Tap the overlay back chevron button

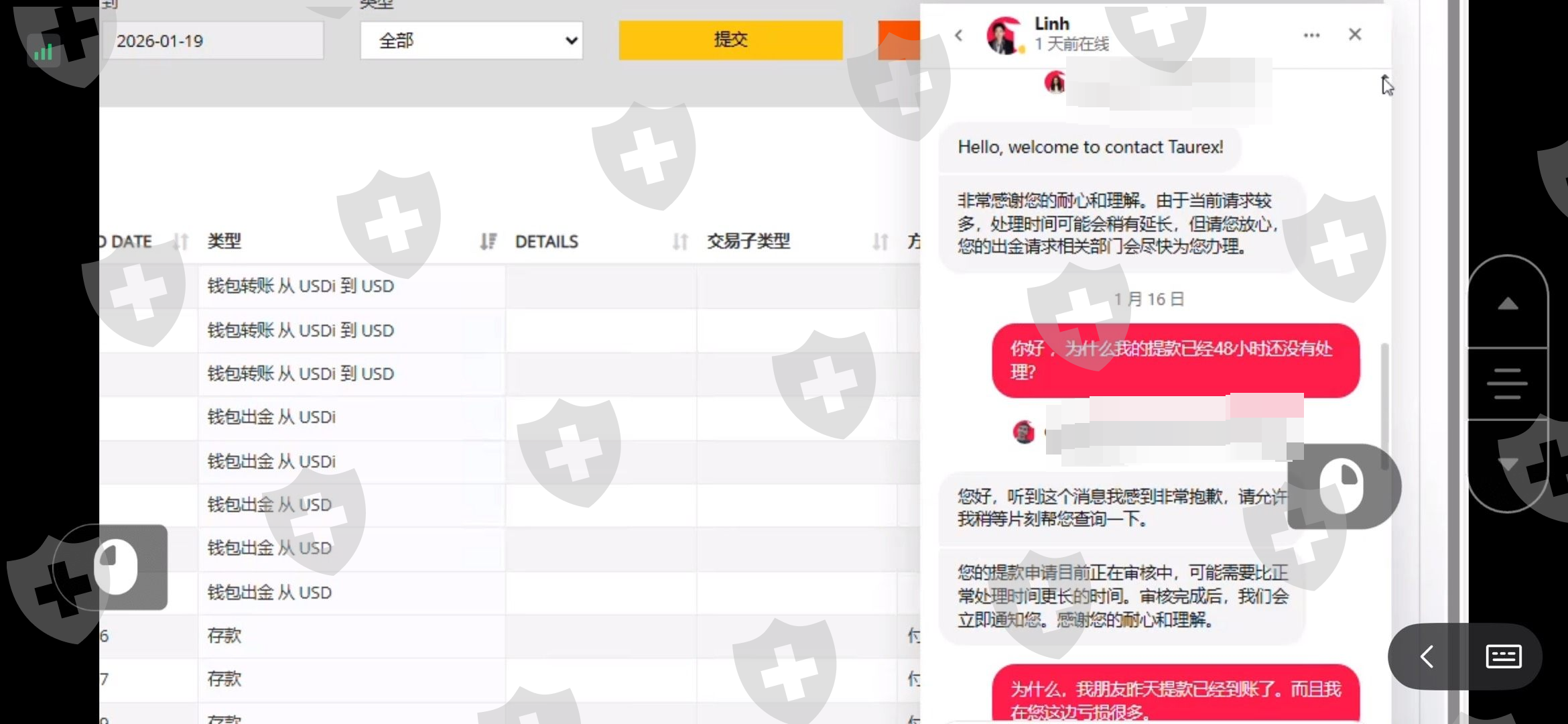(x=1427, y=656)
